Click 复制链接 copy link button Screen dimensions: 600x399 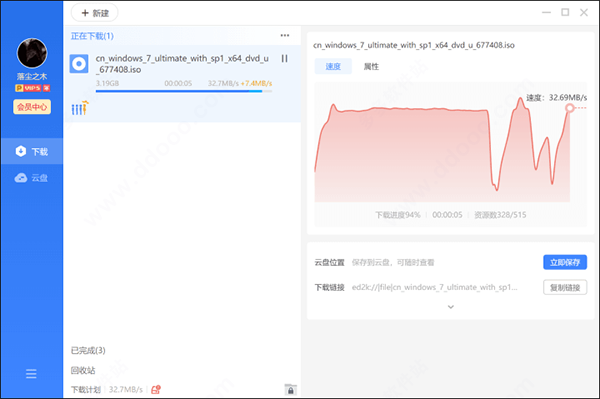point(565,288)
